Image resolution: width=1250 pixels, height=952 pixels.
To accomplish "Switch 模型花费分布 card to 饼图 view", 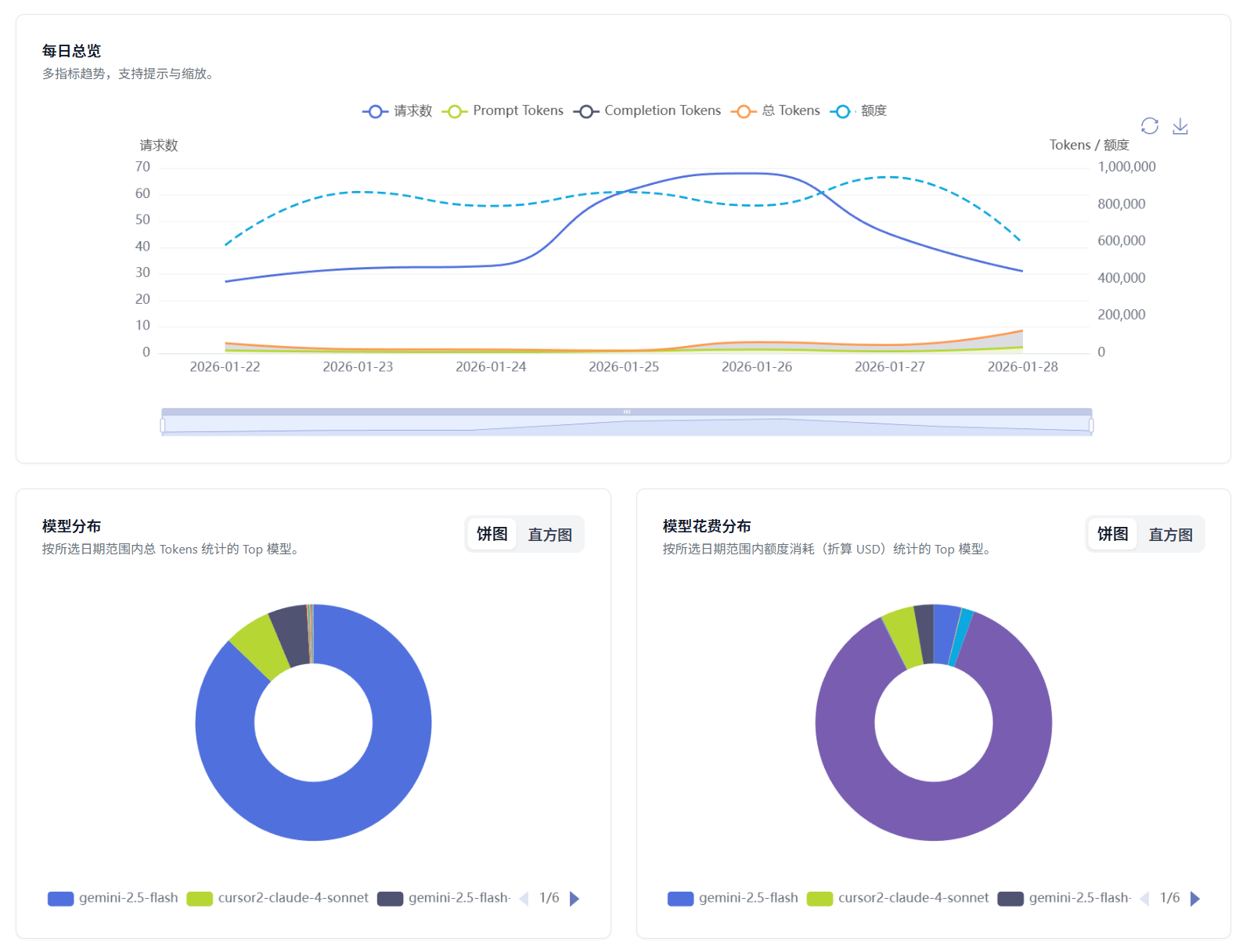I will 1113,534.
